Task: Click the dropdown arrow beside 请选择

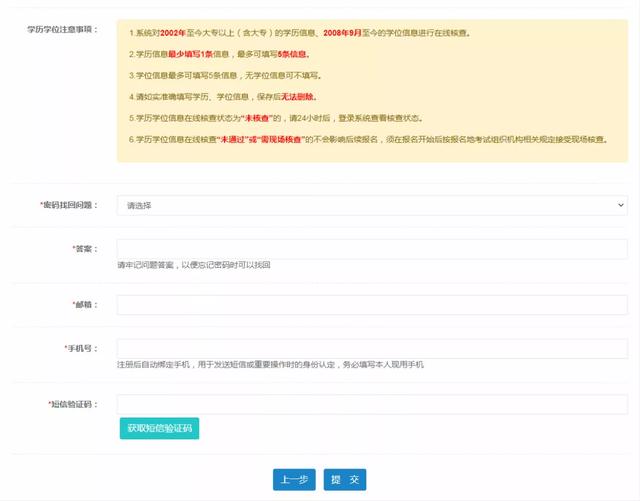Action: click(620, 205)
